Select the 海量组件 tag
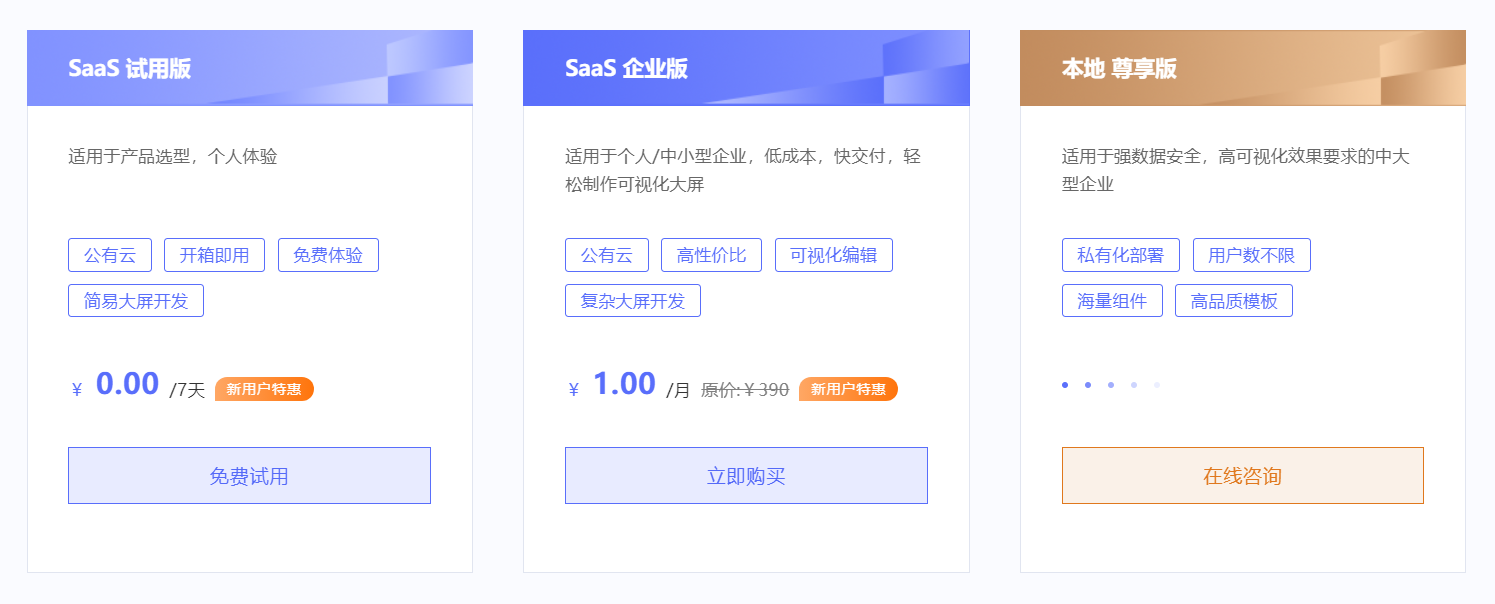 tap(1114, 300)
